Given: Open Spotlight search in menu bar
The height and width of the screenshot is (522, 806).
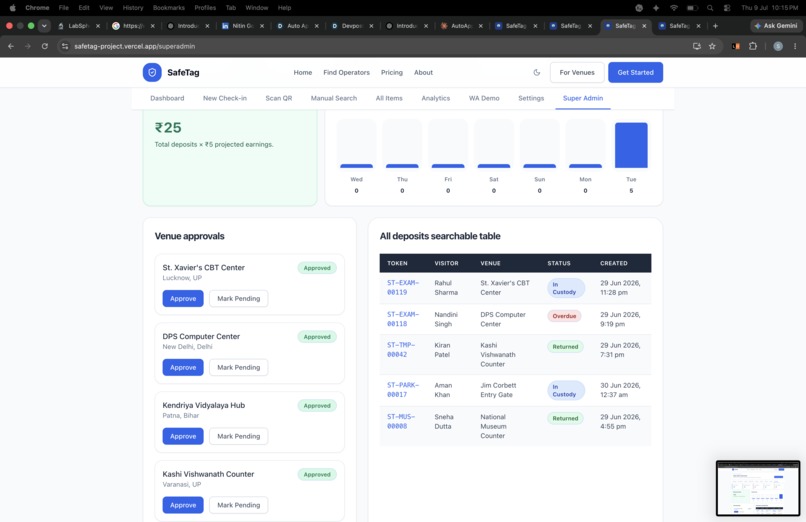Looking at the screenshot, I should point(710,8).
